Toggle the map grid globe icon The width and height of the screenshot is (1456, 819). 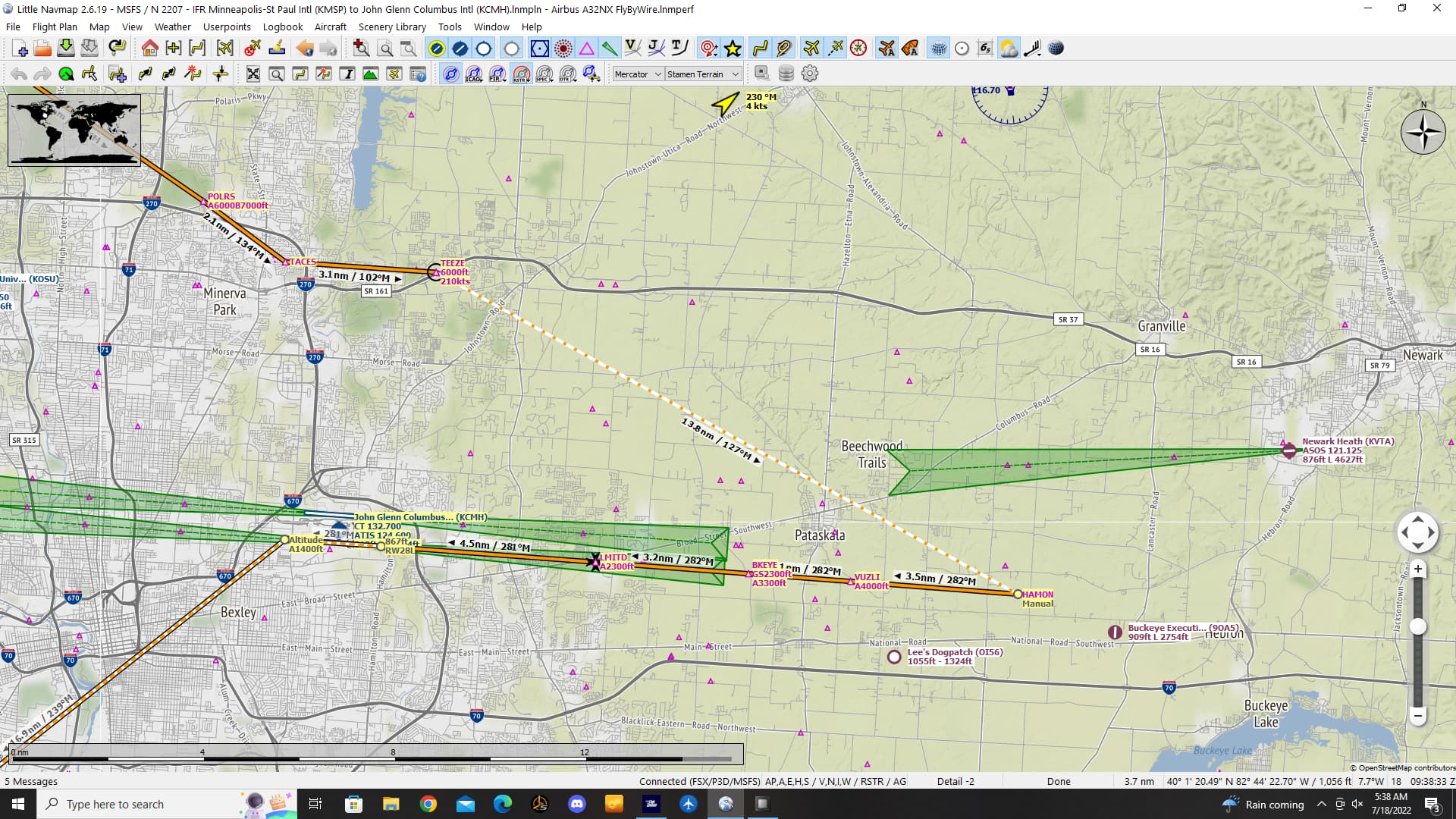[x=939, y=49]
